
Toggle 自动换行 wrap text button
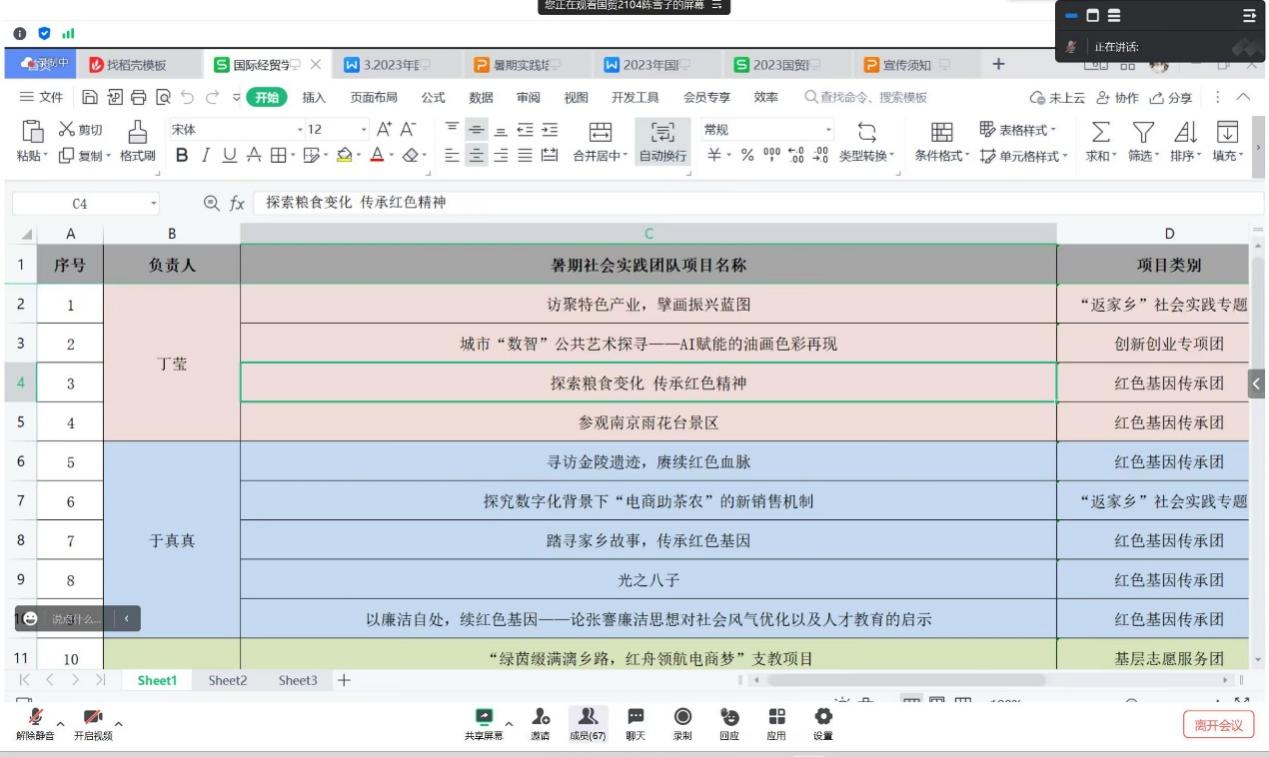click(663, 143)
